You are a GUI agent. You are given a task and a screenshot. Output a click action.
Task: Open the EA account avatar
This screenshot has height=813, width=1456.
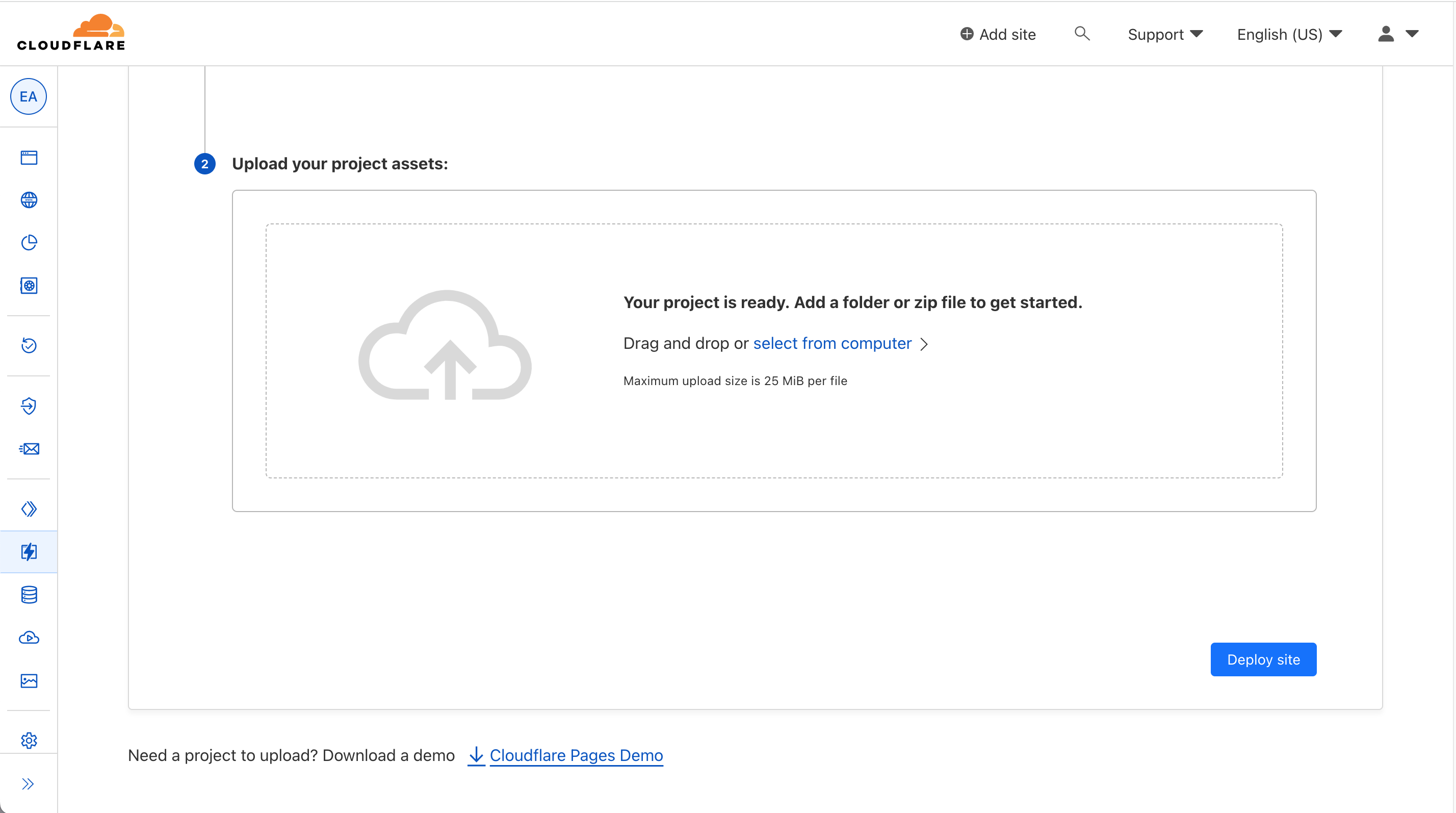(x=28, y=97)
